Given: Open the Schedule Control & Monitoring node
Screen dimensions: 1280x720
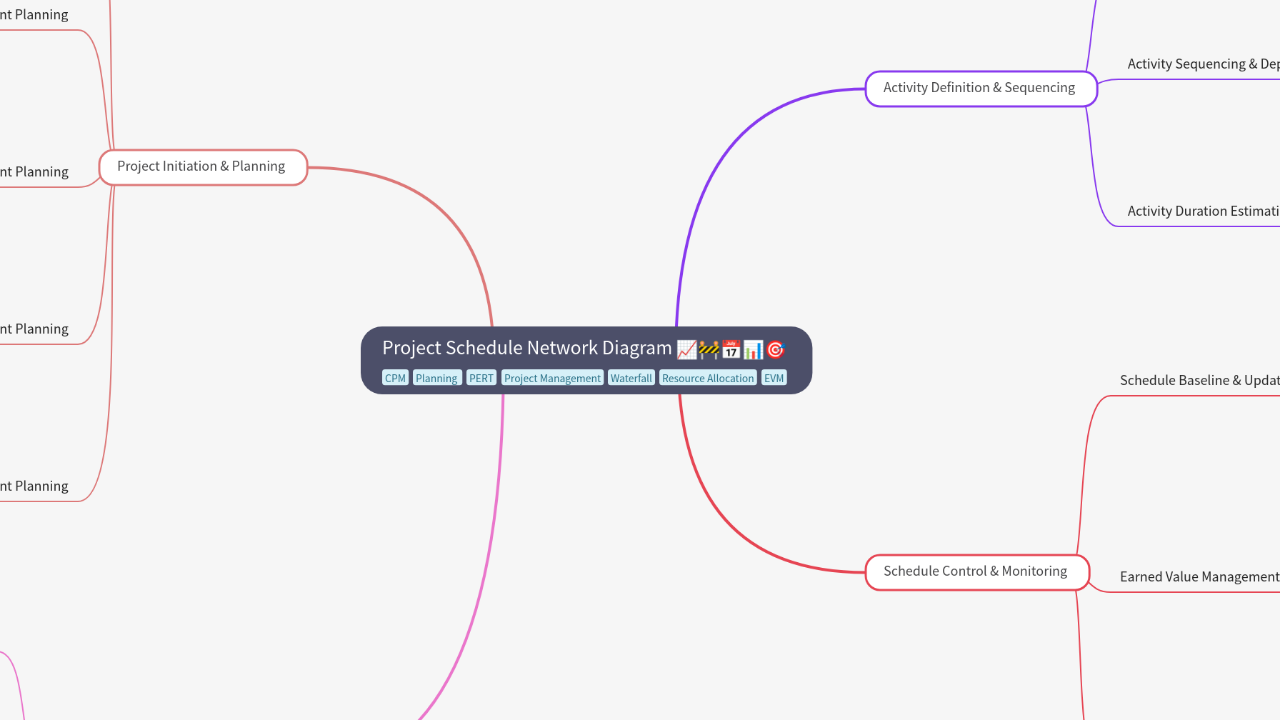Looking at the screenshot, I should point(977,572).
